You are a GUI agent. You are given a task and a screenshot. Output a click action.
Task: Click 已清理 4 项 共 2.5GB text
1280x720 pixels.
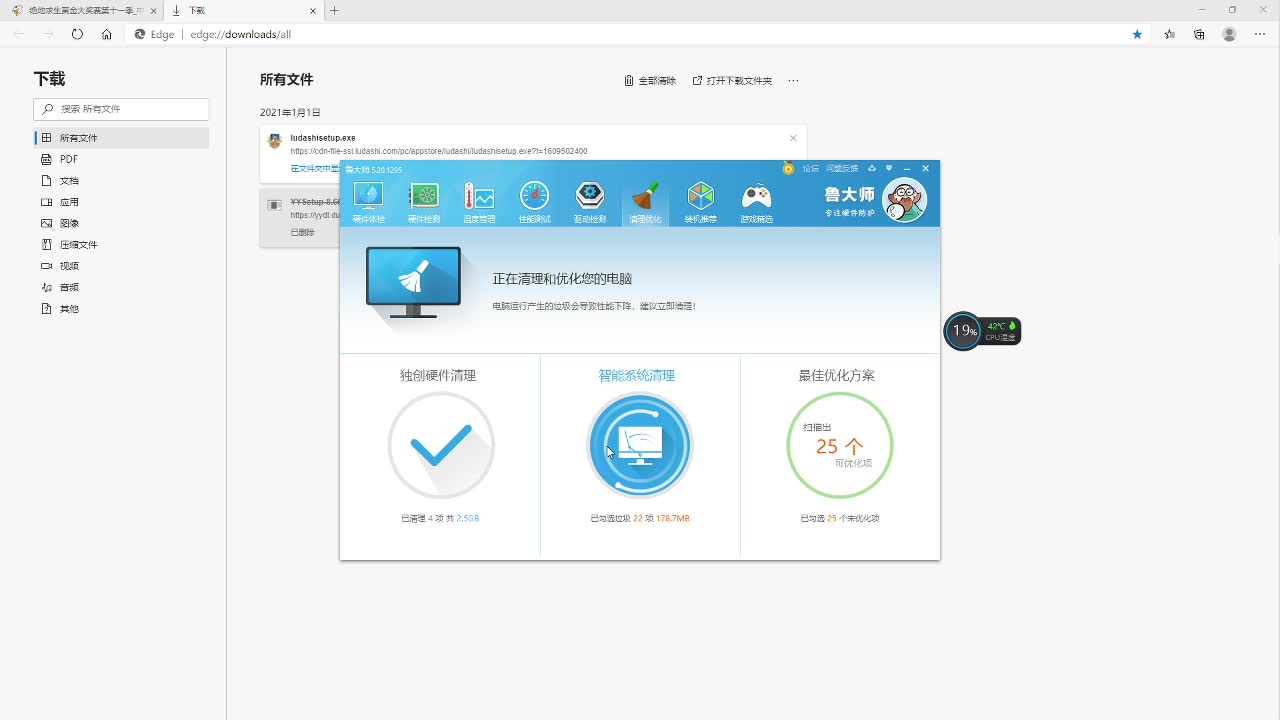440,518
